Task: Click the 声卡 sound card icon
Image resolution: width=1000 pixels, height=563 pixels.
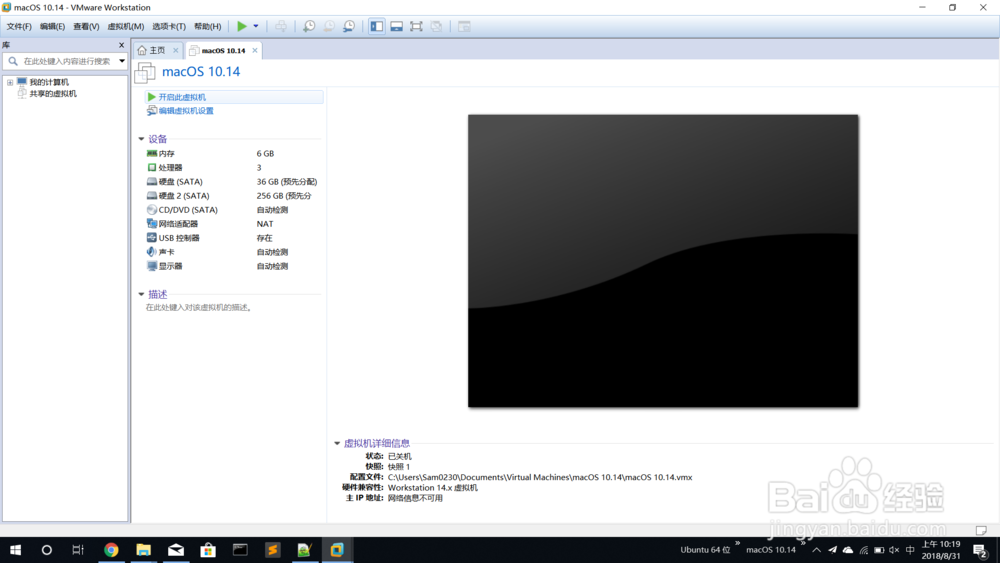Action: click(x=152, y=252)
